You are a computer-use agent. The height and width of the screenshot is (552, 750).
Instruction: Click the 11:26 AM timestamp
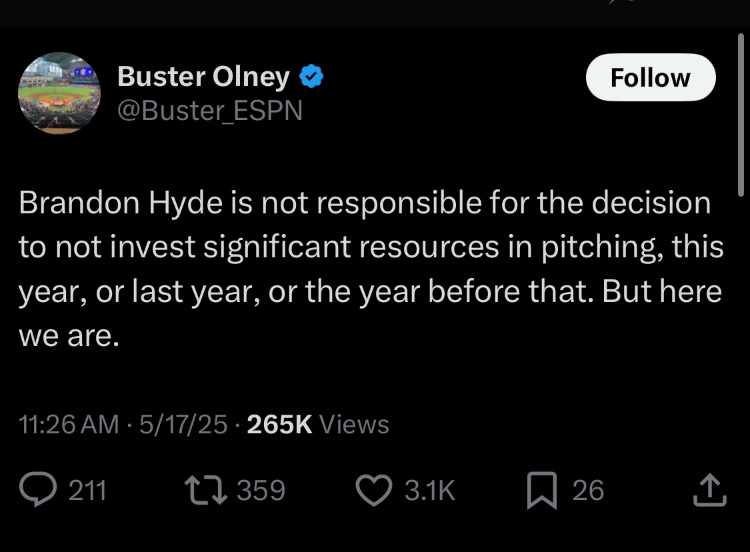point(68,424)
